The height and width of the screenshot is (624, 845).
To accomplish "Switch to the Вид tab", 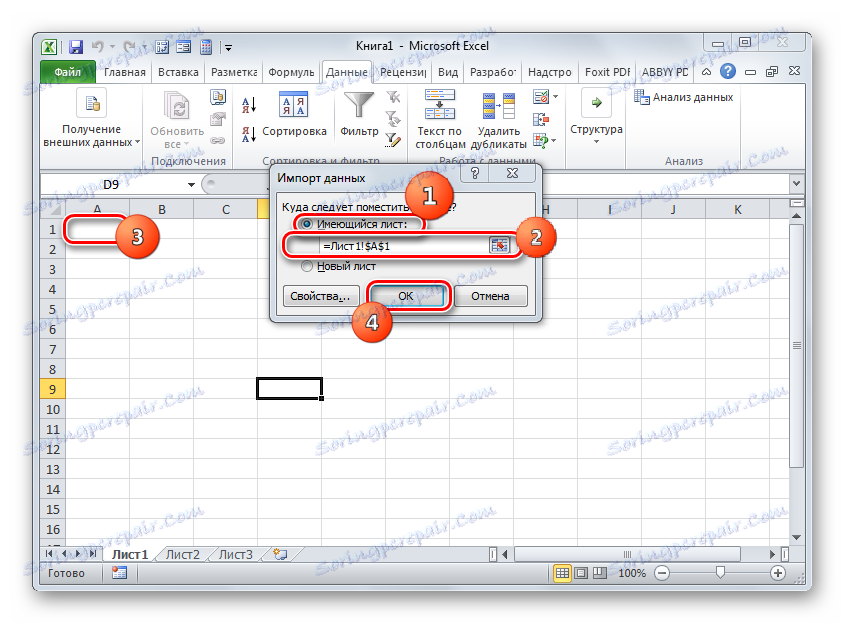I will pos(448,72).
